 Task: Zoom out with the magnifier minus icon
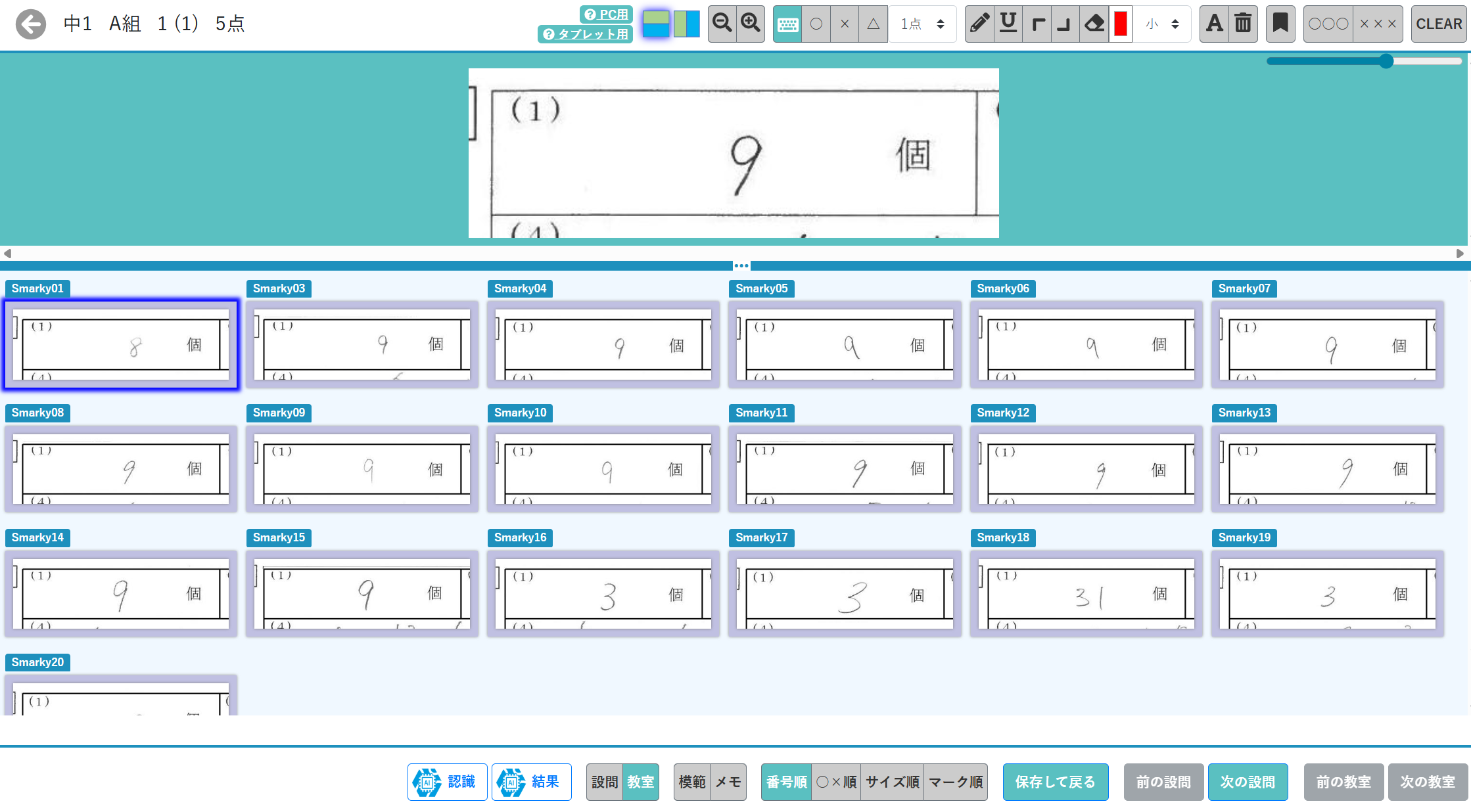click(722, 24)
